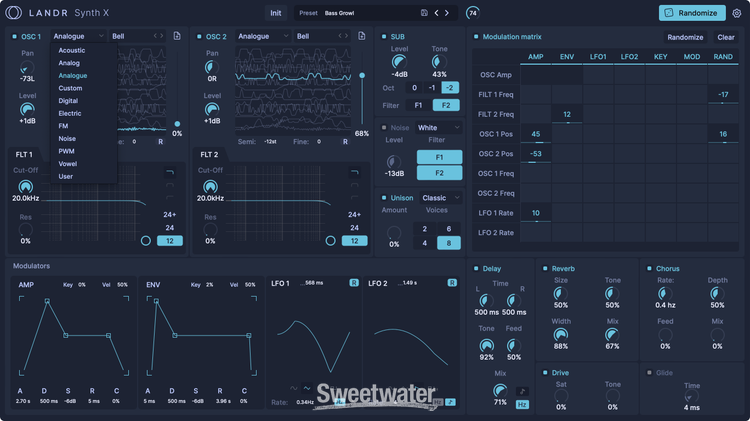Choose Acoustic from the category list
Viewport: 750px width, 421px height.
pyautogui.click(x=72, y=50)
